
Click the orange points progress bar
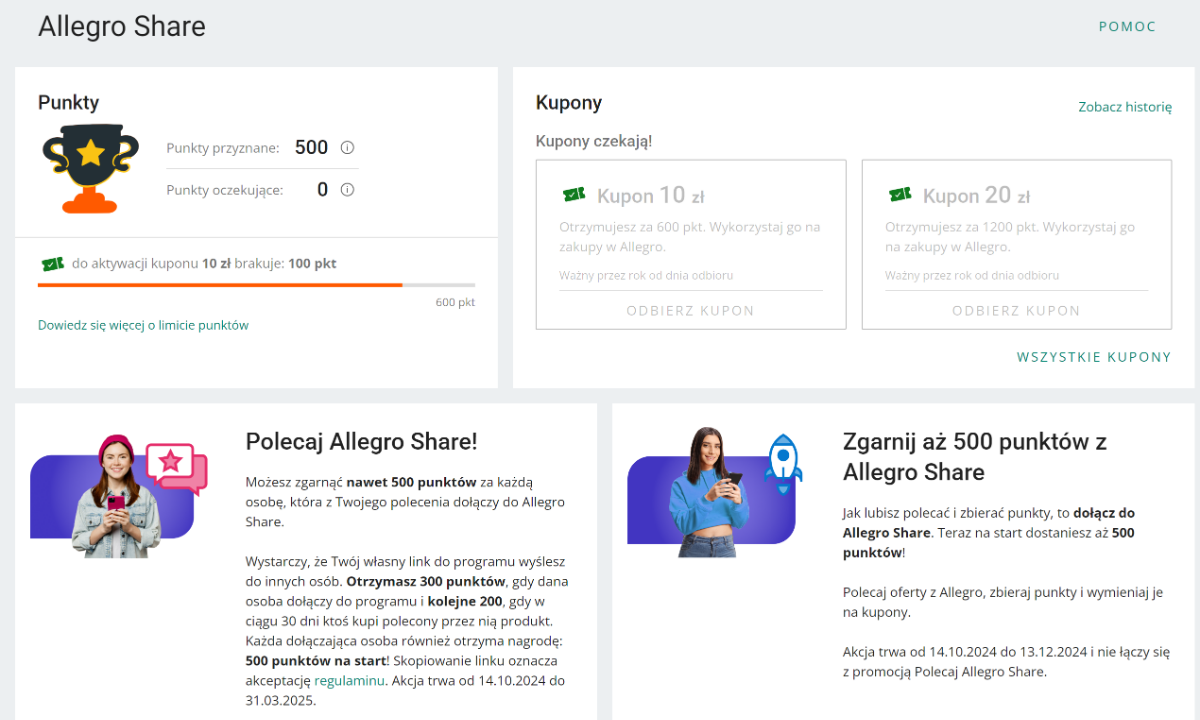220,285
